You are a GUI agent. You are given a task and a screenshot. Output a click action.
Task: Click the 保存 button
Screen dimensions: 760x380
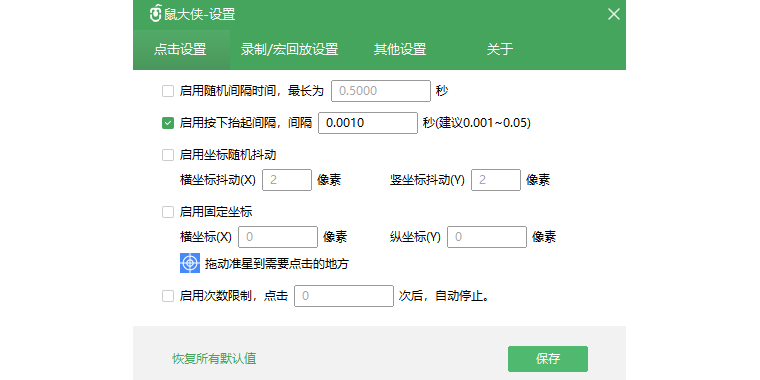(x=548, y=359)
